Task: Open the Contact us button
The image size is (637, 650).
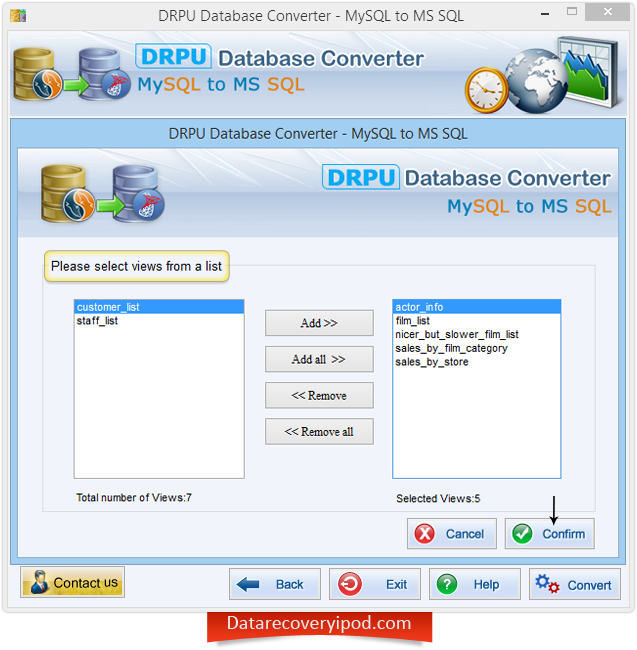Action: tap(73, 582)
